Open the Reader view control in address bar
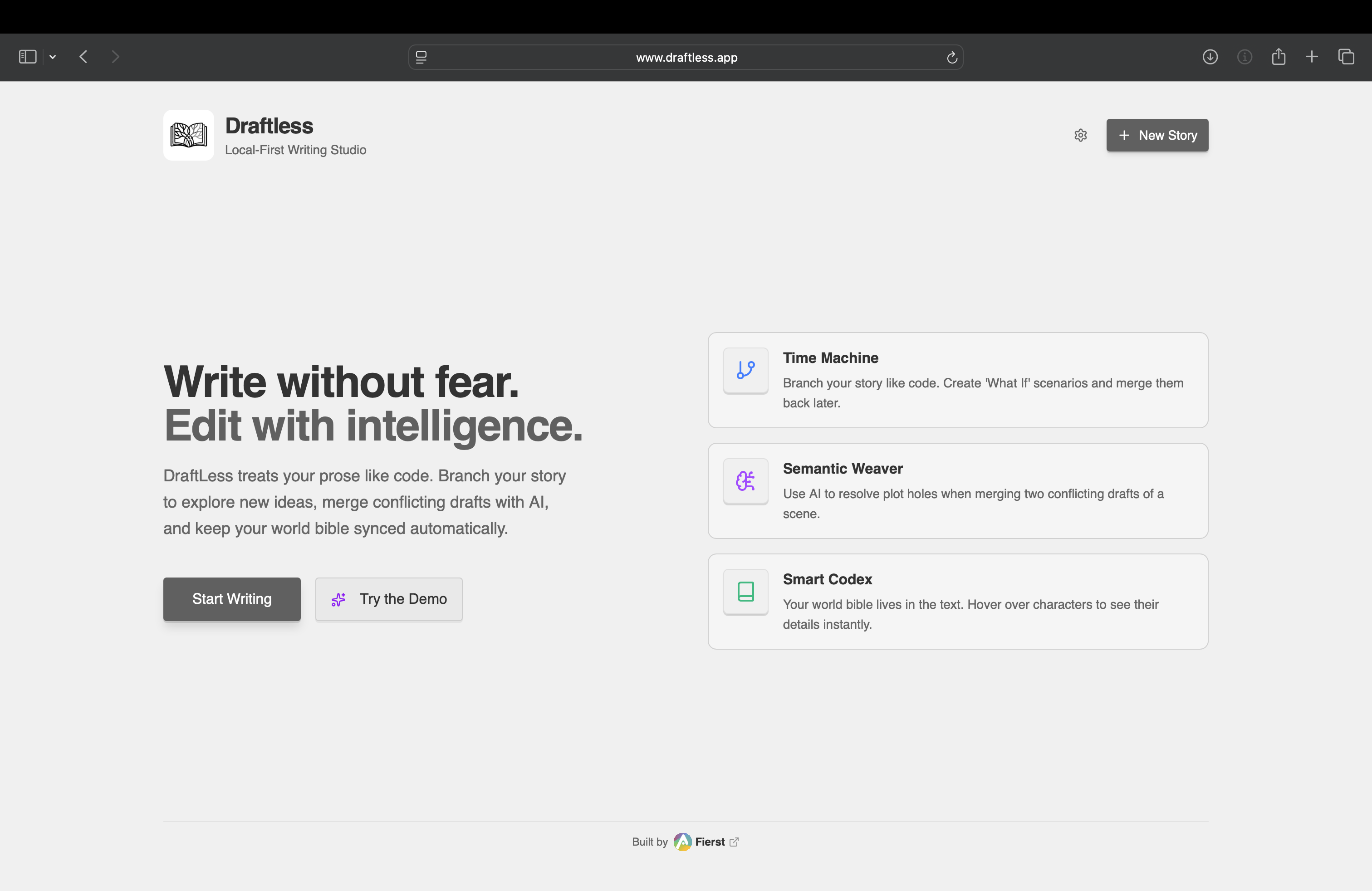The height and width of the screenshot is (891, 1372). click(421, 57)
